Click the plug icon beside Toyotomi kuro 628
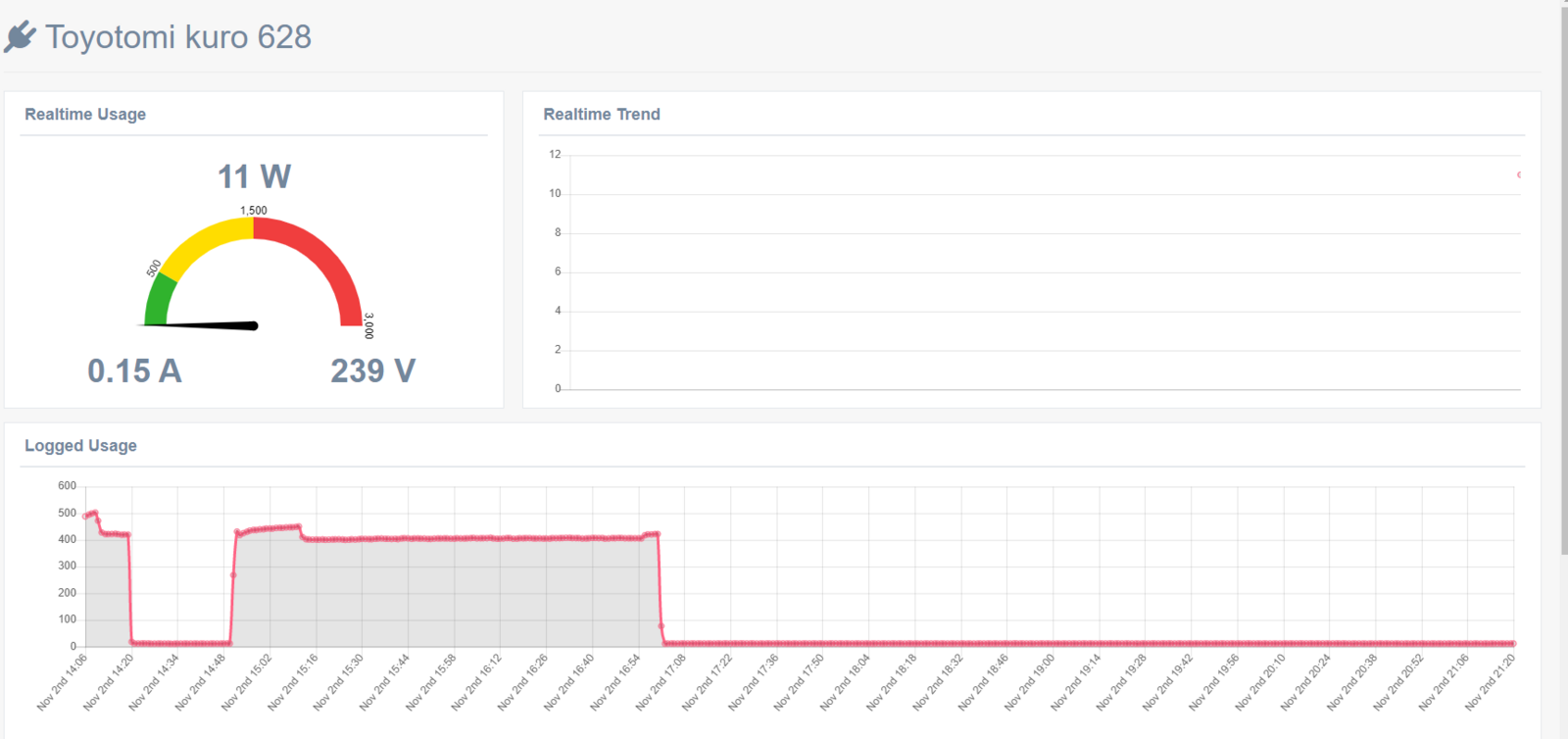The height and width of the screenshot is (739, 1568). (20, 37)
